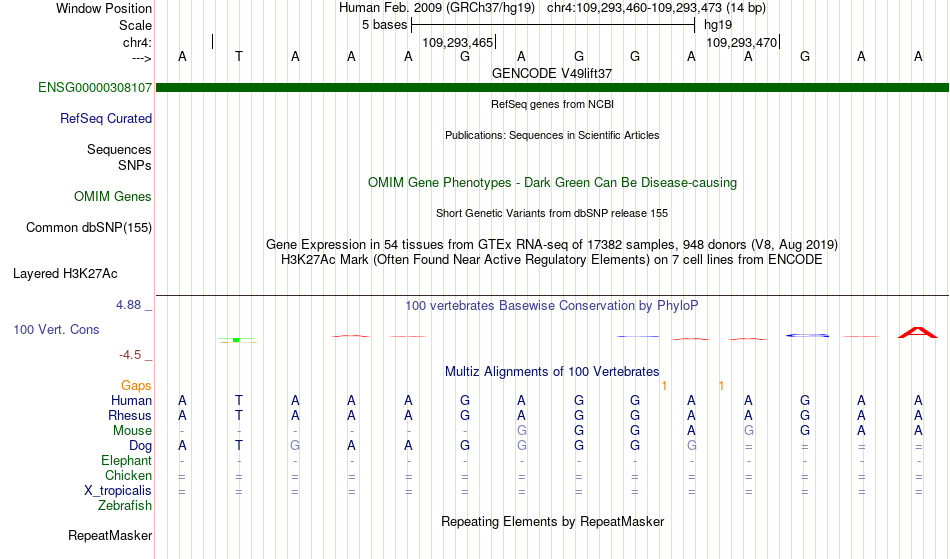Click the T base in the Rhesus row
The width and height of the screenshot is (950, 559).
tap(239, 415)
